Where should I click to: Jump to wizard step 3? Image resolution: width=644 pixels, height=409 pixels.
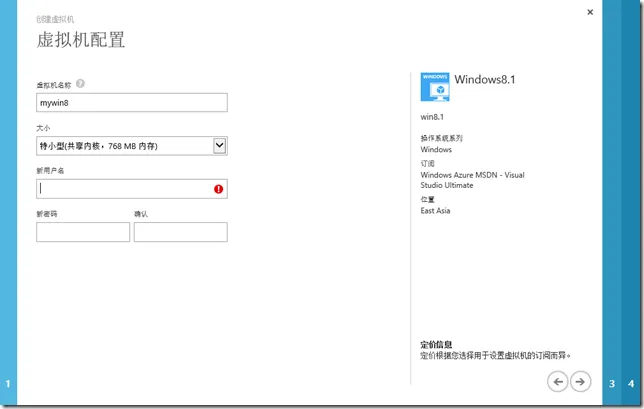(x=612, y=384)
